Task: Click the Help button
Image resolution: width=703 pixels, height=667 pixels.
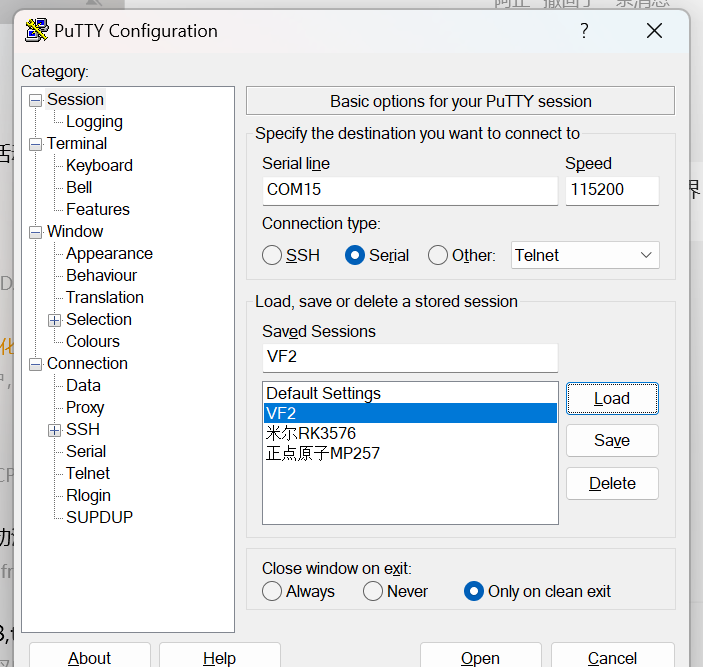Action: tap(219, 656)
